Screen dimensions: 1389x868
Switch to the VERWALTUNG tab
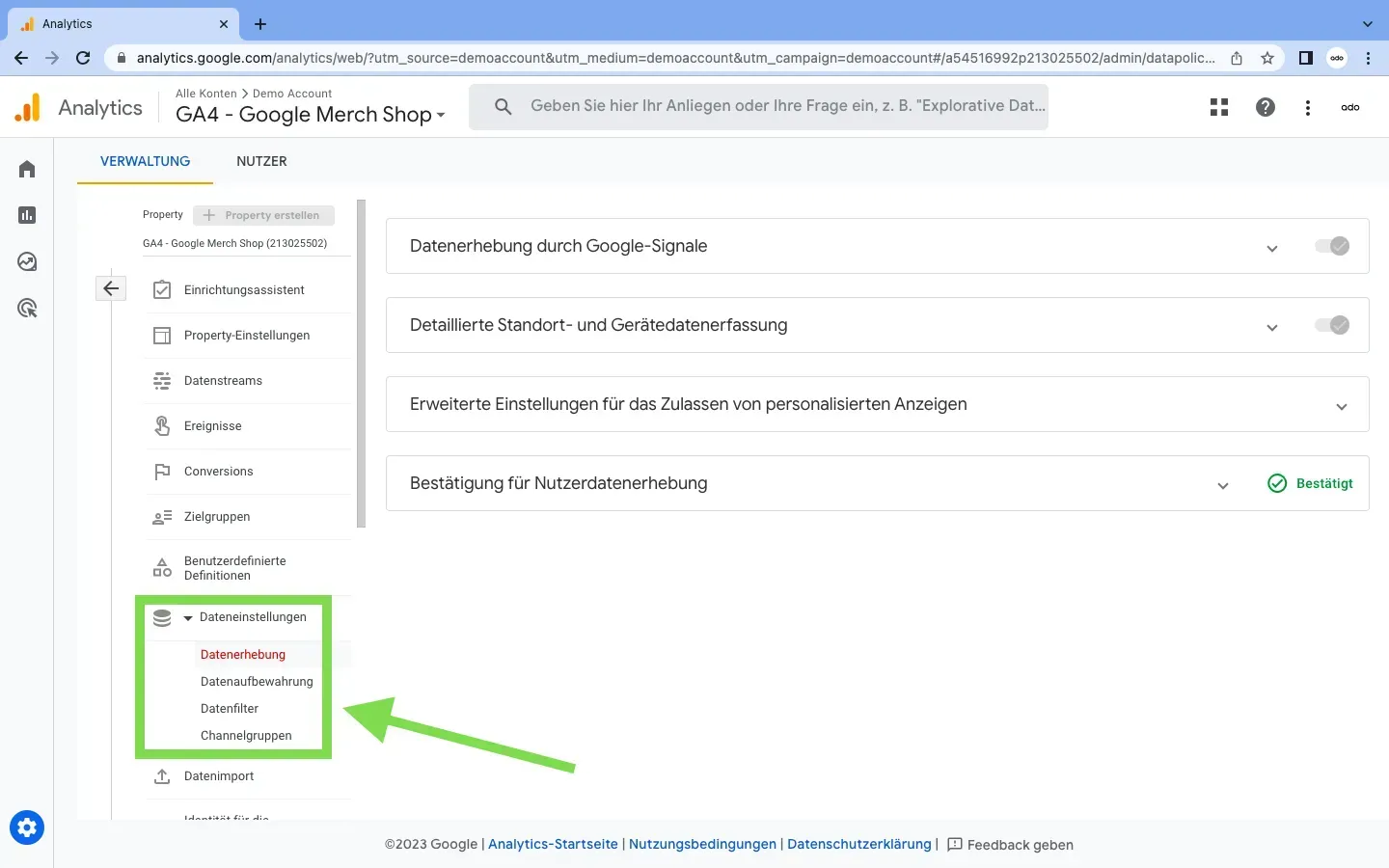145,161
